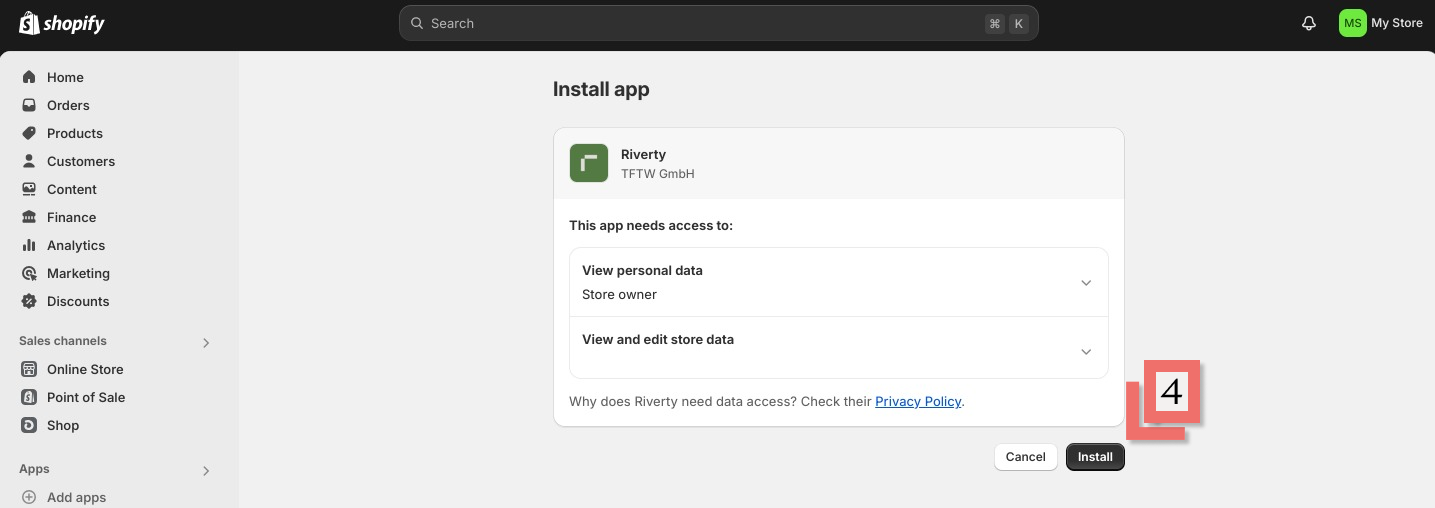
Task: Expand the Sales channels section
Action: coord(206,342)
